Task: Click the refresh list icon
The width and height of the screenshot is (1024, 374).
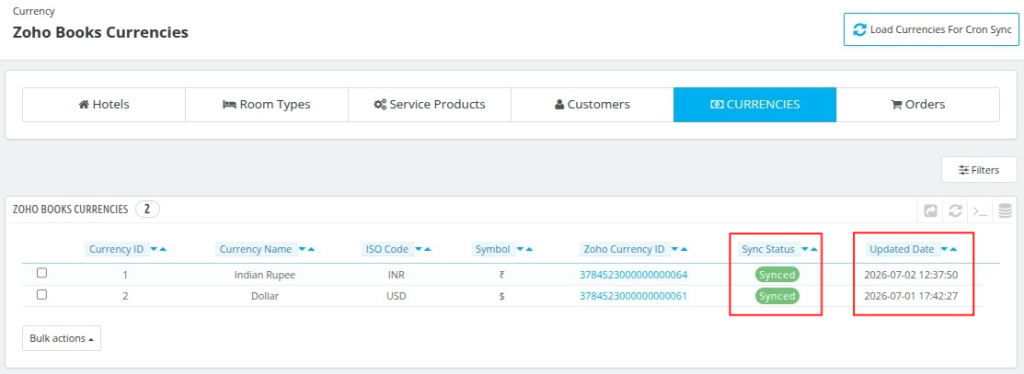Action: coord(955,211)
